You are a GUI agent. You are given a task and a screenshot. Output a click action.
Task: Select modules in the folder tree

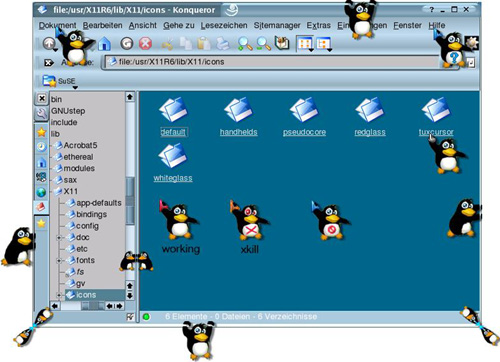click(x=79, y=168)
